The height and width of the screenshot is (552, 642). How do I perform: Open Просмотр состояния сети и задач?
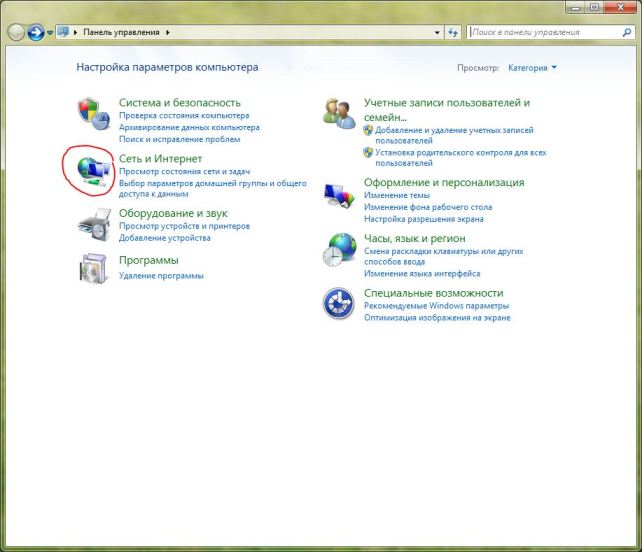click(184, 172)
